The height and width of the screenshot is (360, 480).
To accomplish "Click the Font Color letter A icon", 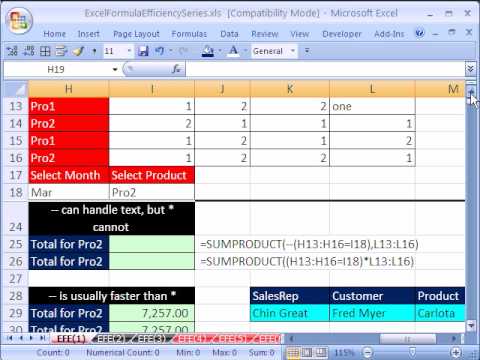I will coord(234,51).
